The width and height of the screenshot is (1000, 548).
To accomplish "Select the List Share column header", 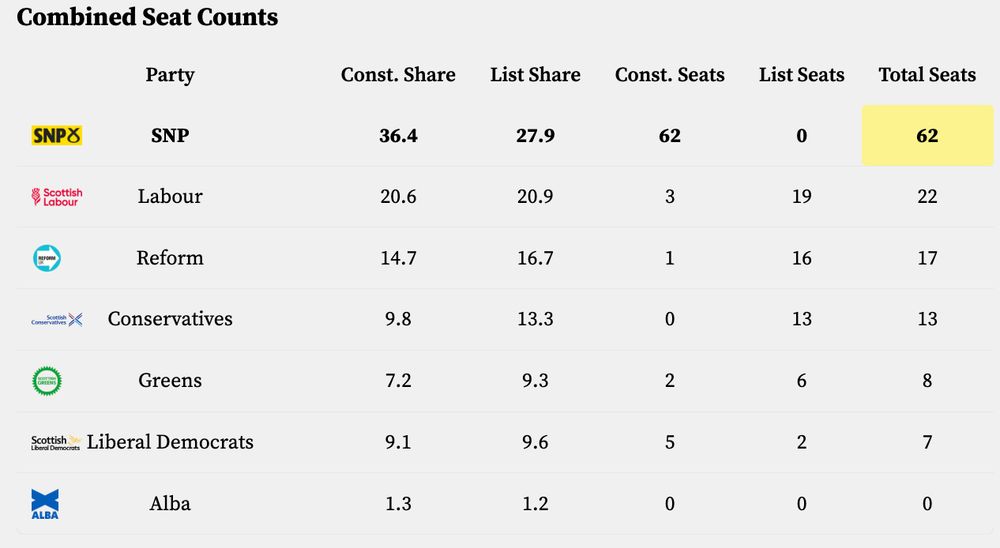I will pos(535,75).
